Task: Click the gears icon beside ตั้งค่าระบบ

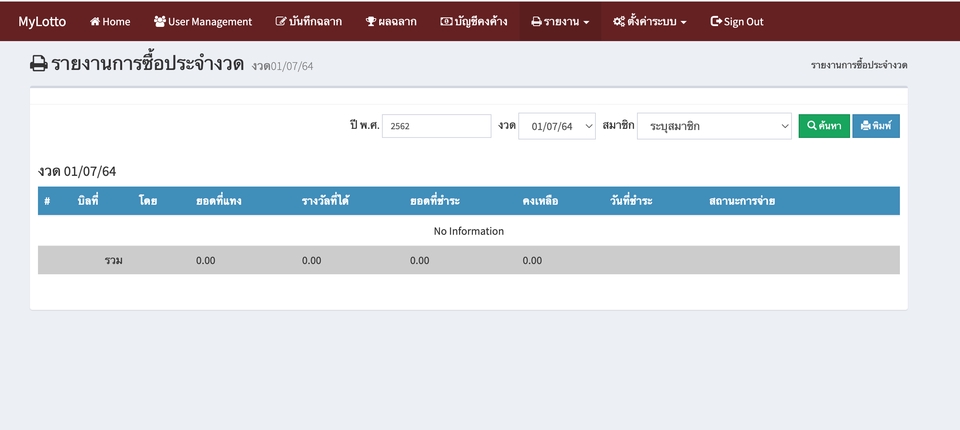Action: click(x=619, y=21)
